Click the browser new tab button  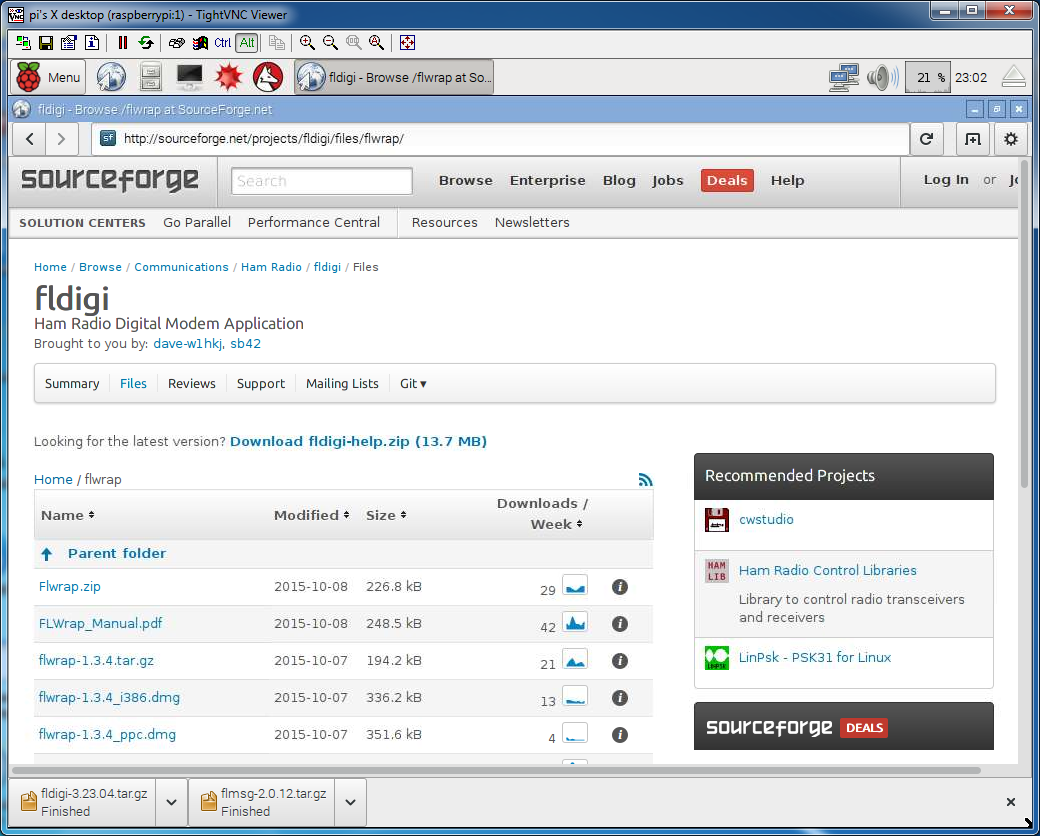point(972,139)
